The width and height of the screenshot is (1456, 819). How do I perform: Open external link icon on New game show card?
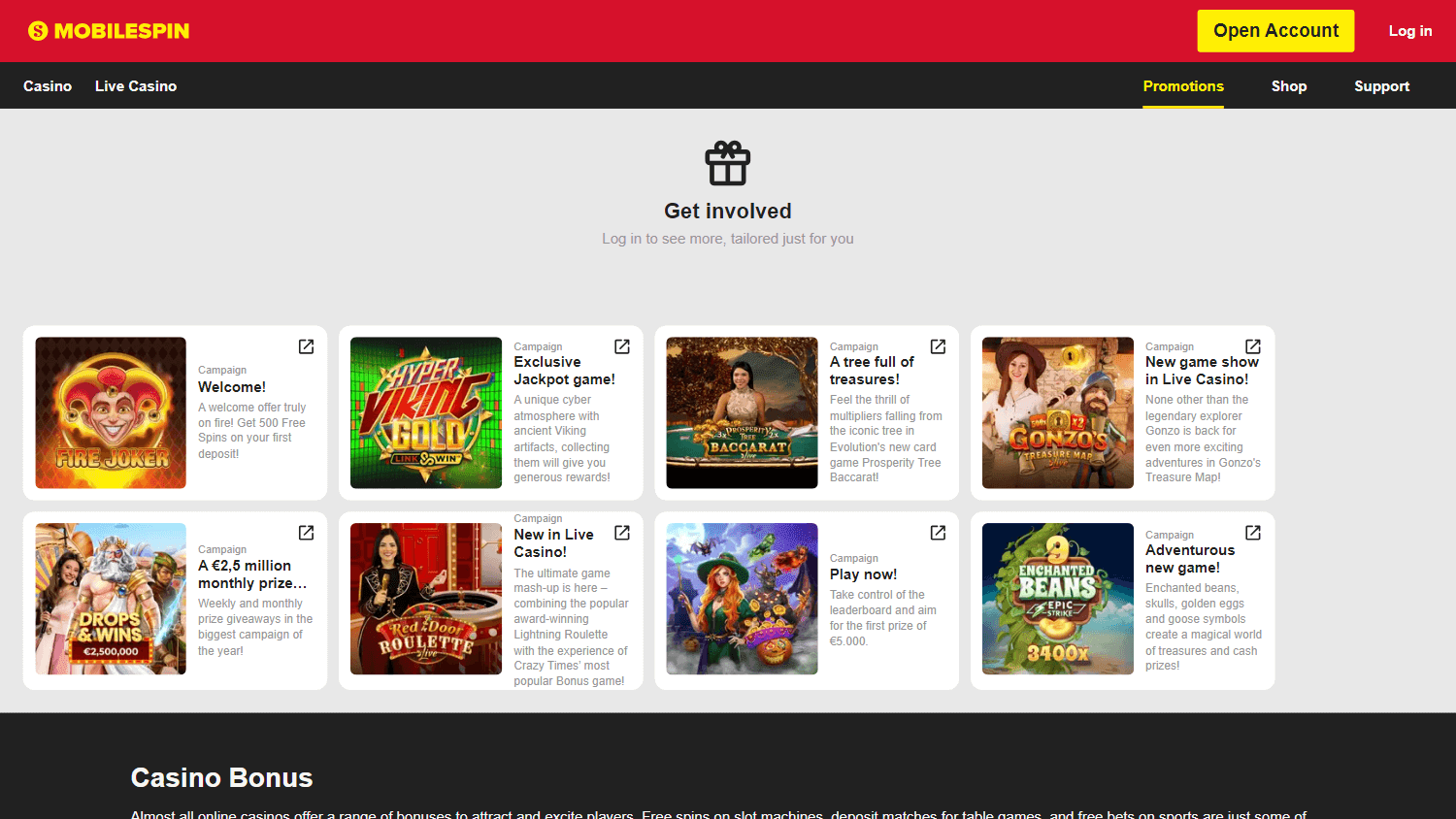[1253, 346]
